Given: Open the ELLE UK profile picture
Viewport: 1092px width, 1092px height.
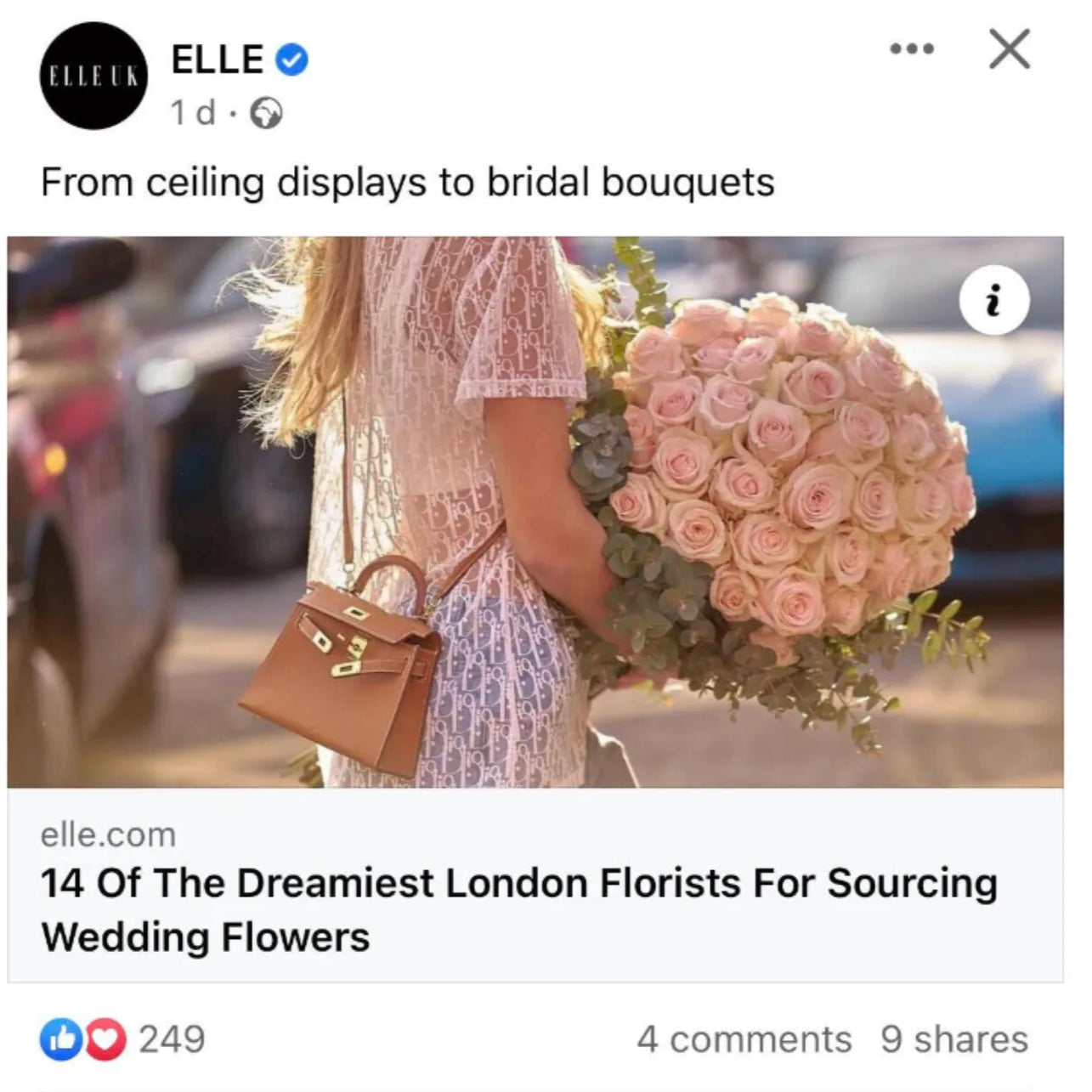Looking at the screenshot, I should [x=93, y=76].
